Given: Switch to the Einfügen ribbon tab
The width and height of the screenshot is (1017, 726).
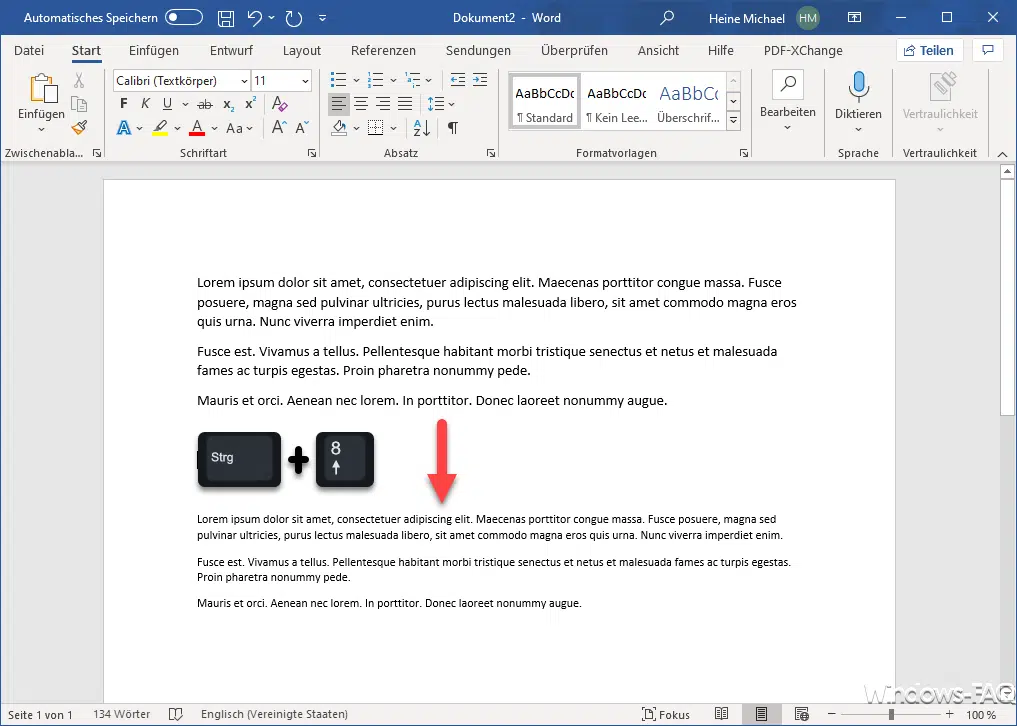Looking at the screenshot, I should point(153,50).
